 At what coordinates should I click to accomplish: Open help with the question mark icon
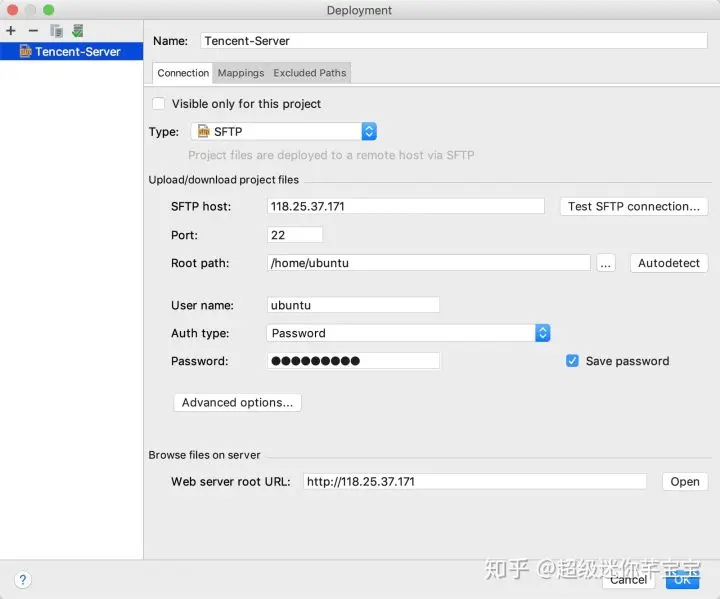(x=22, y=580)
